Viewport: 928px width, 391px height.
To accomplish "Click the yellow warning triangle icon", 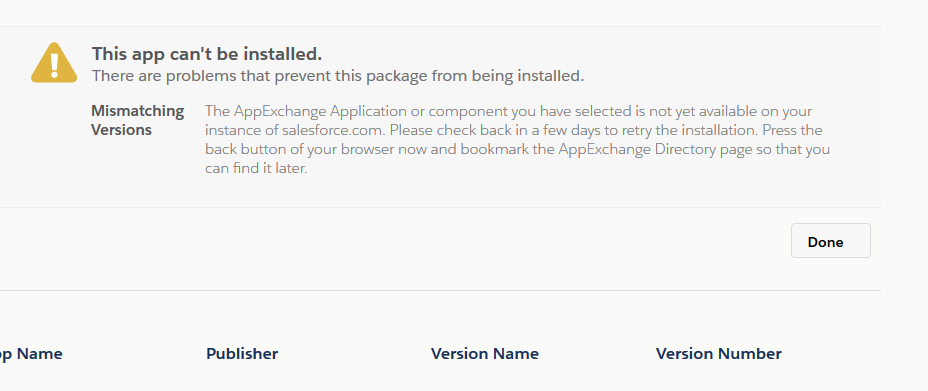I will (54, 63).
